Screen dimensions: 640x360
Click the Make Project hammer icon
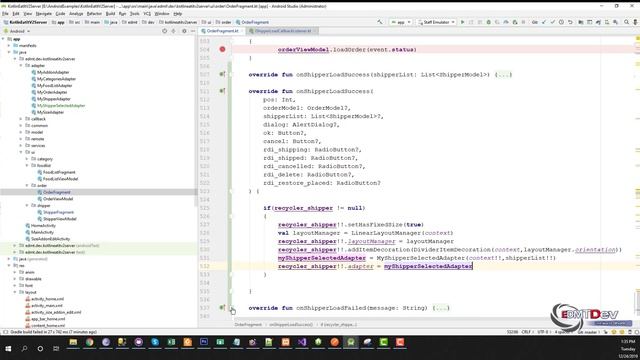[x=380, y=22]
